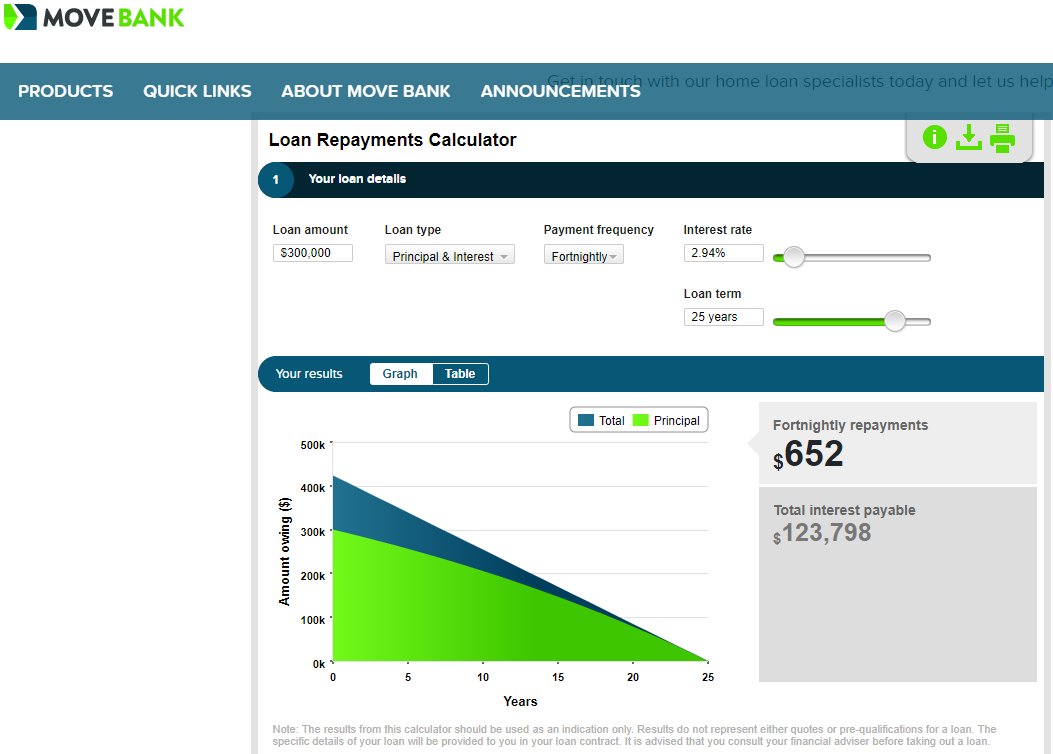The width and height of the screenshot is (1053, 754).
Task: Switch results view to Table
Action: point(460,374)
